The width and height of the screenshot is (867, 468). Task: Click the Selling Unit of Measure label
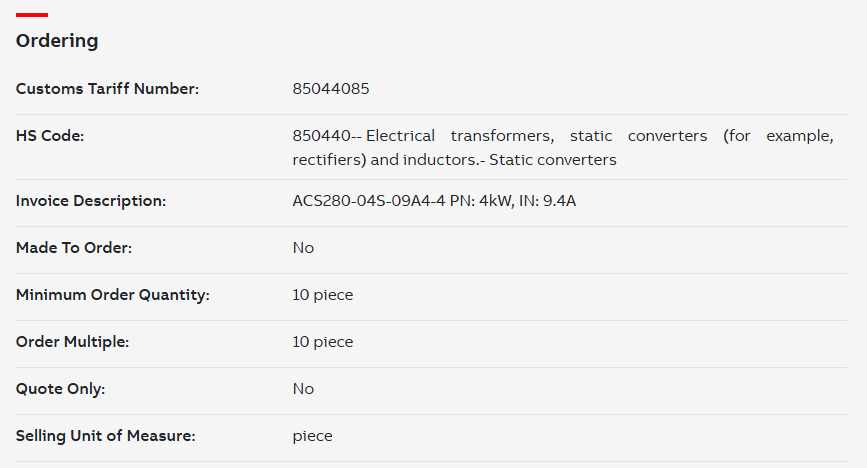click(106, 436)
